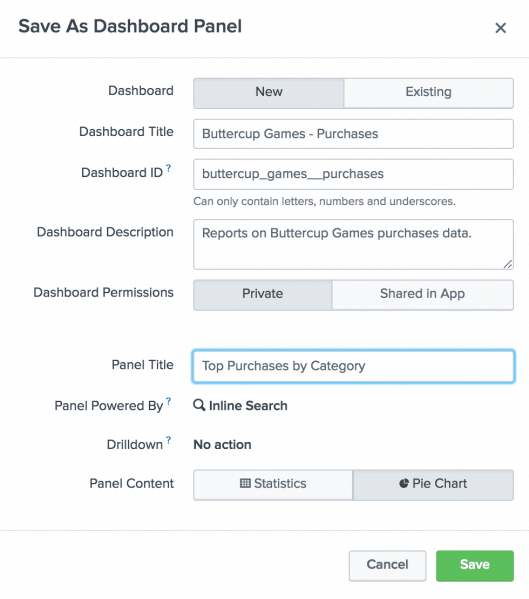Save the dashboard panel
This screenshot has height=599, width=529.
pos(475,566)
